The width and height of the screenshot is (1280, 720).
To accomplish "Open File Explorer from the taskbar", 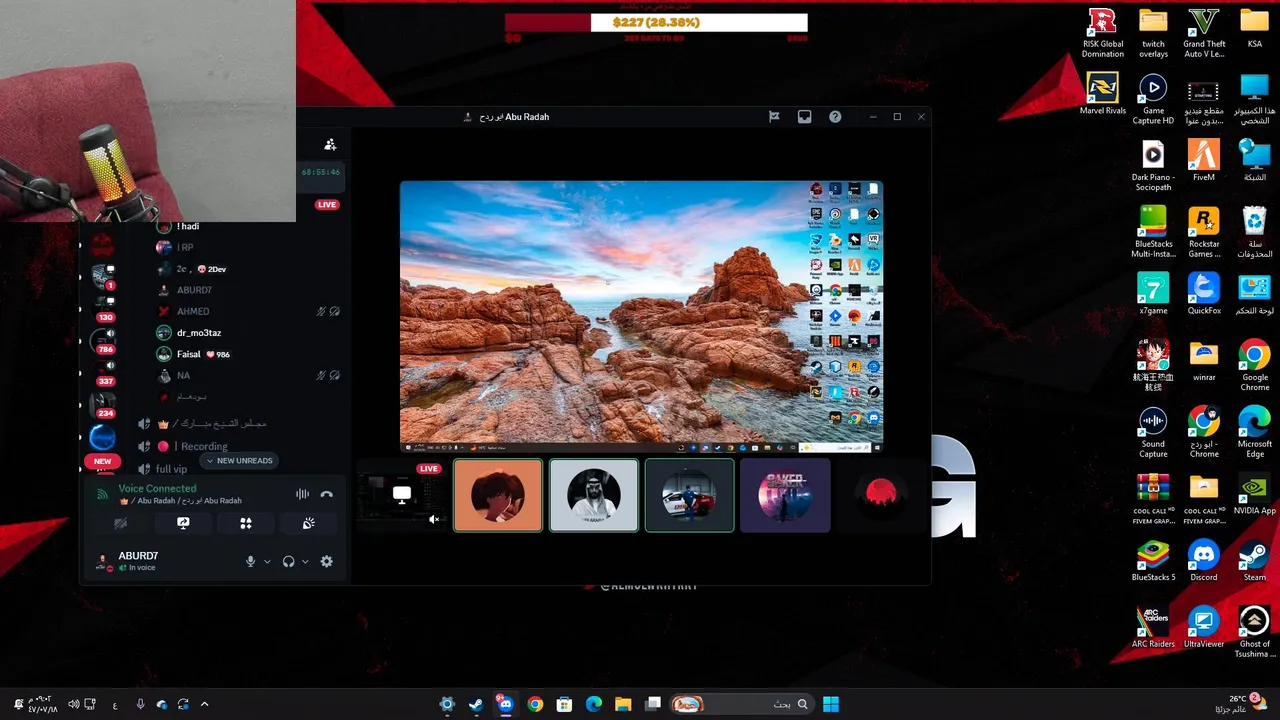I will coord(622,704).
